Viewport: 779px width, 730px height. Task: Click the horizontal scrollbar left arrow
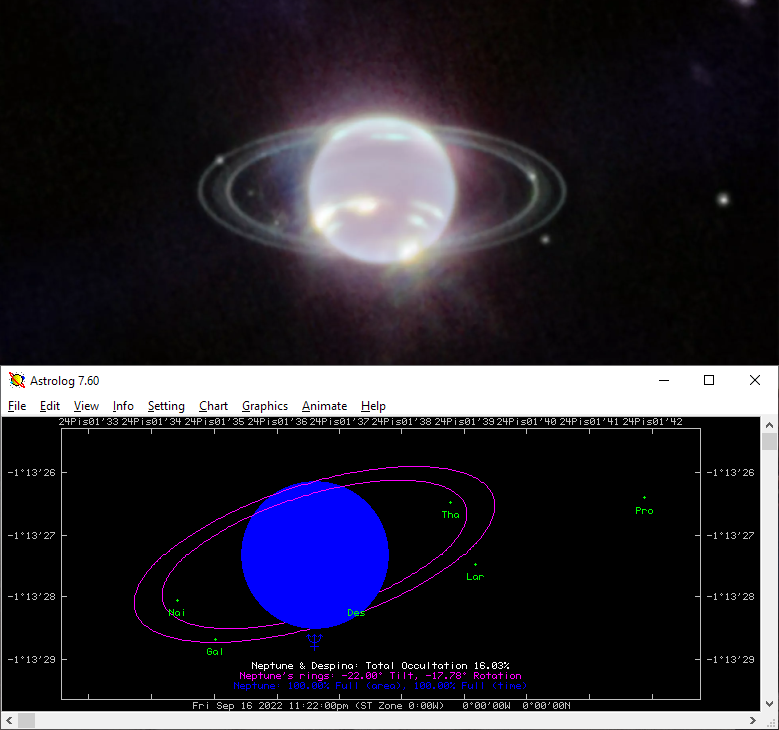pos(9,720)
